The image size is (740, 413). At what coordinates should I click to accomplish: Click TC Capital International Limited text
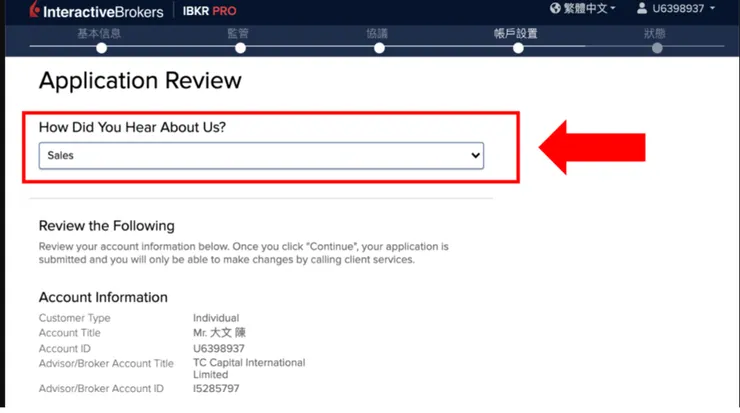[249, 369]
